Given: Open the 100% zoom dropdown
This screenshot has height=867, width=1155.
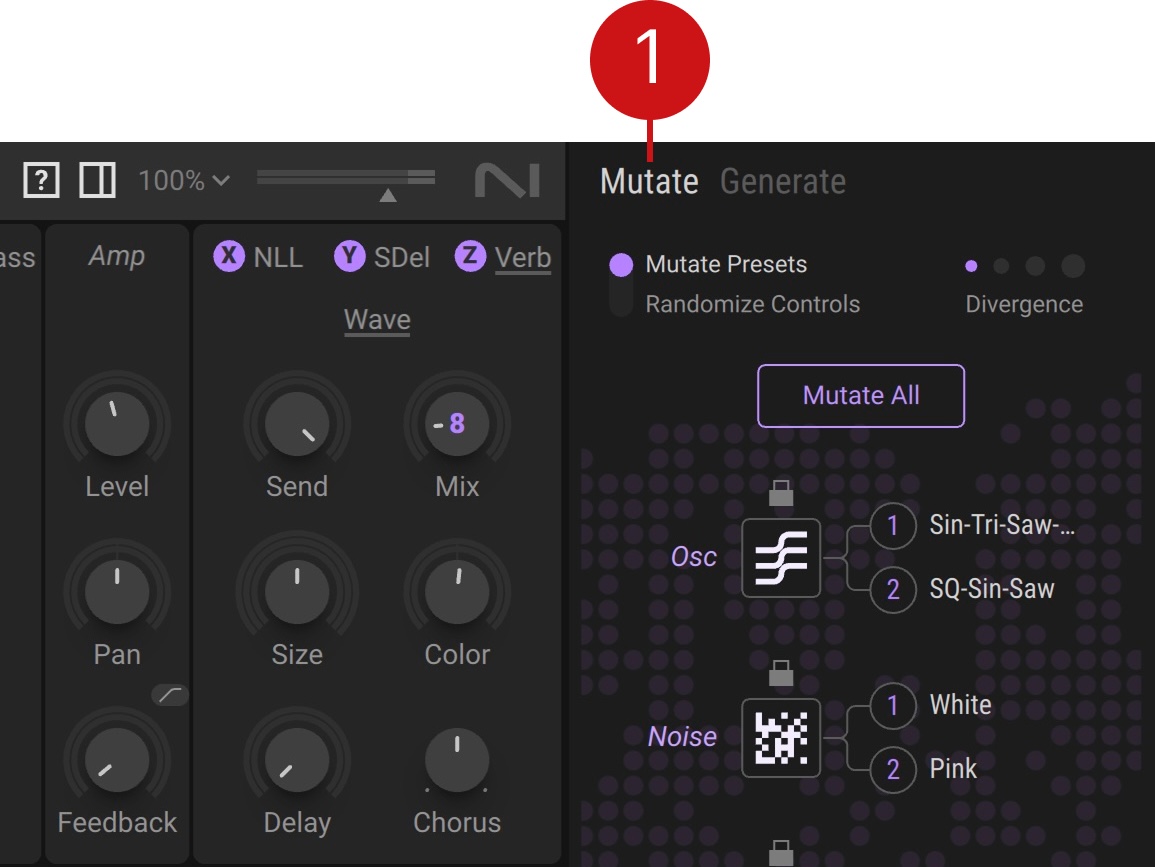Looking at the screenshot, I should coord(184,180).
